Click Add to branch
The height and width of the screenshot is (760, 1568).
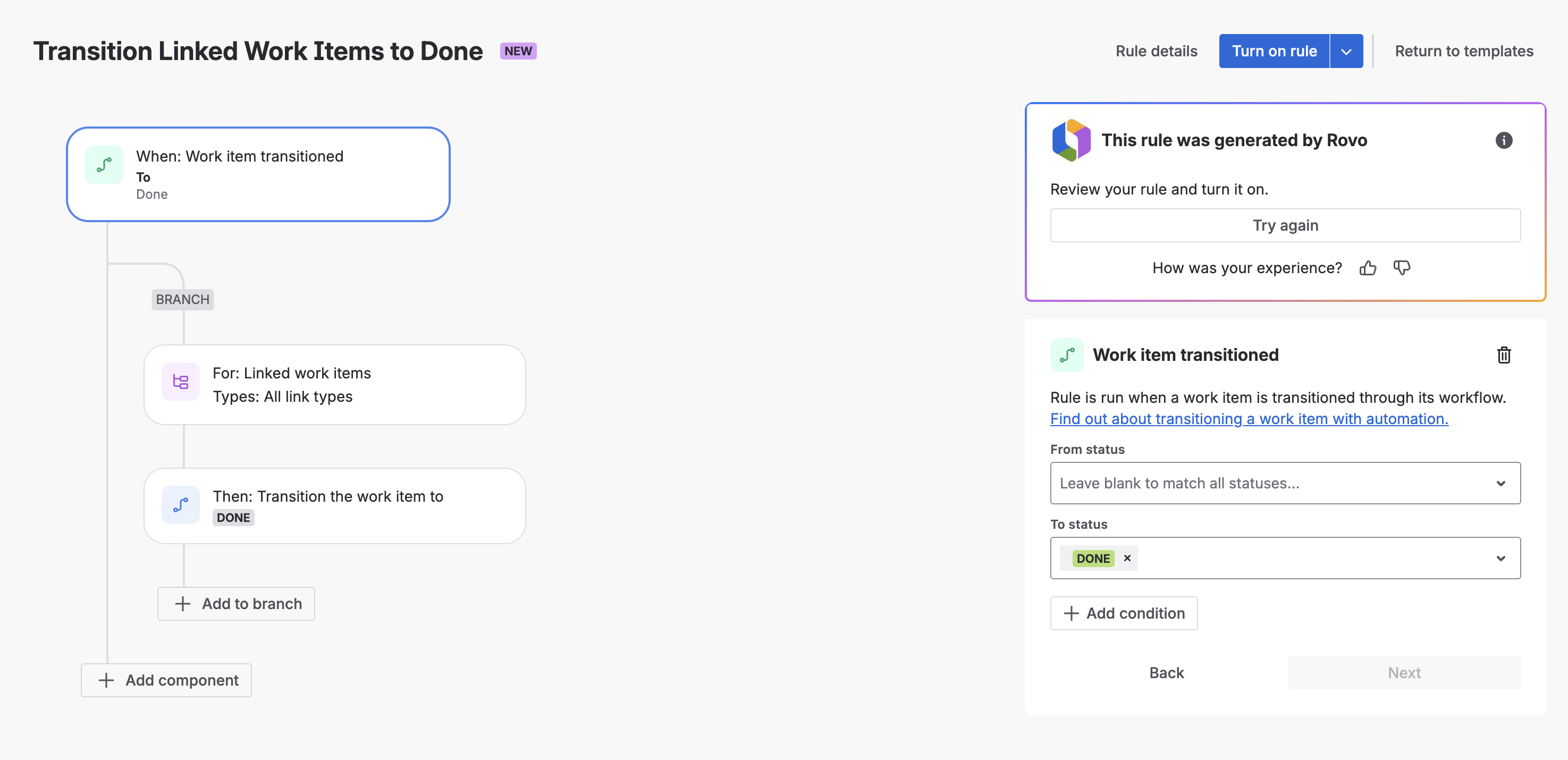235,604
